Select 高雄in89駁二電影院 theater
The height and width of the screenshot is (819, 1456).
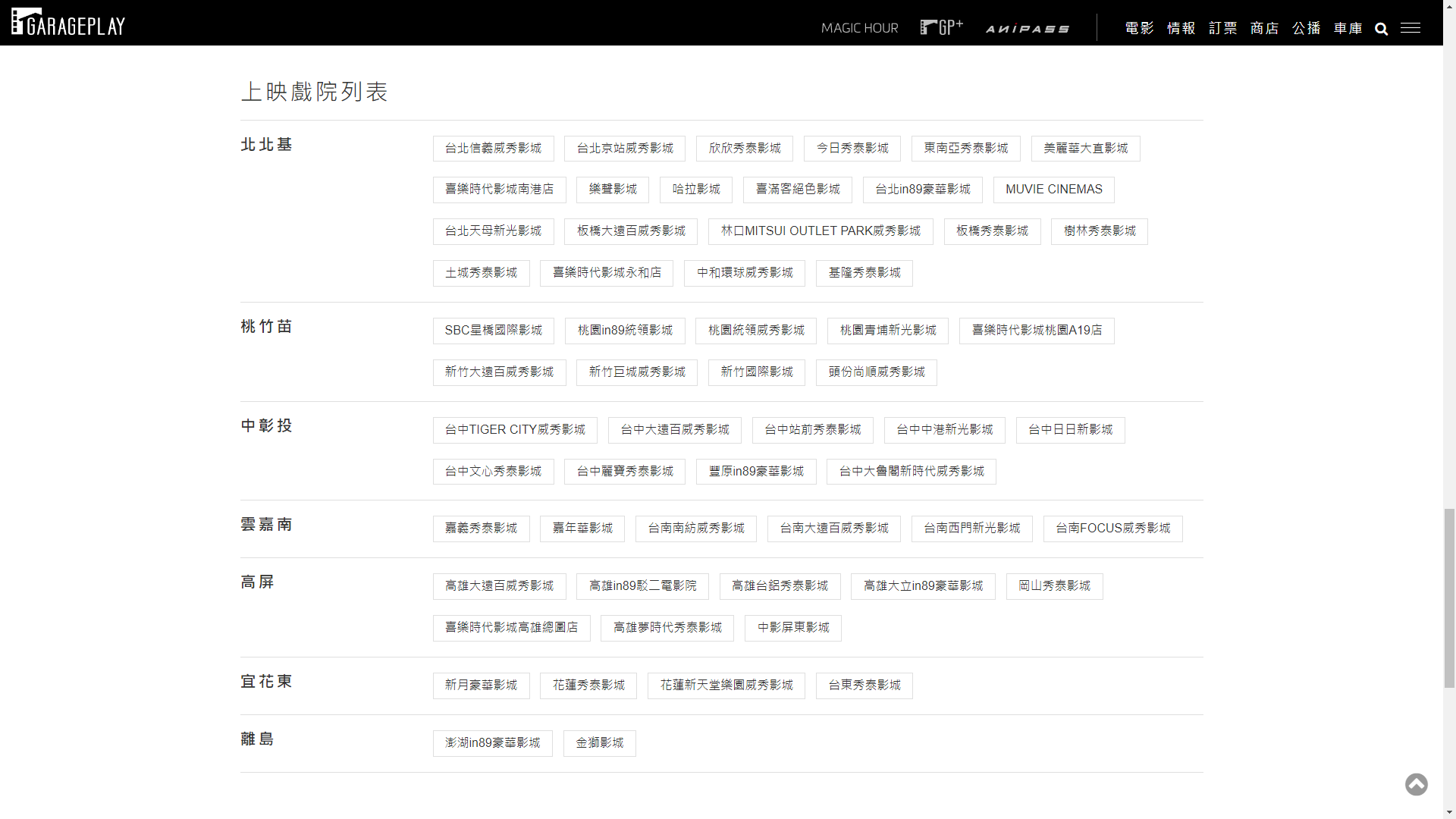(643, 586)
